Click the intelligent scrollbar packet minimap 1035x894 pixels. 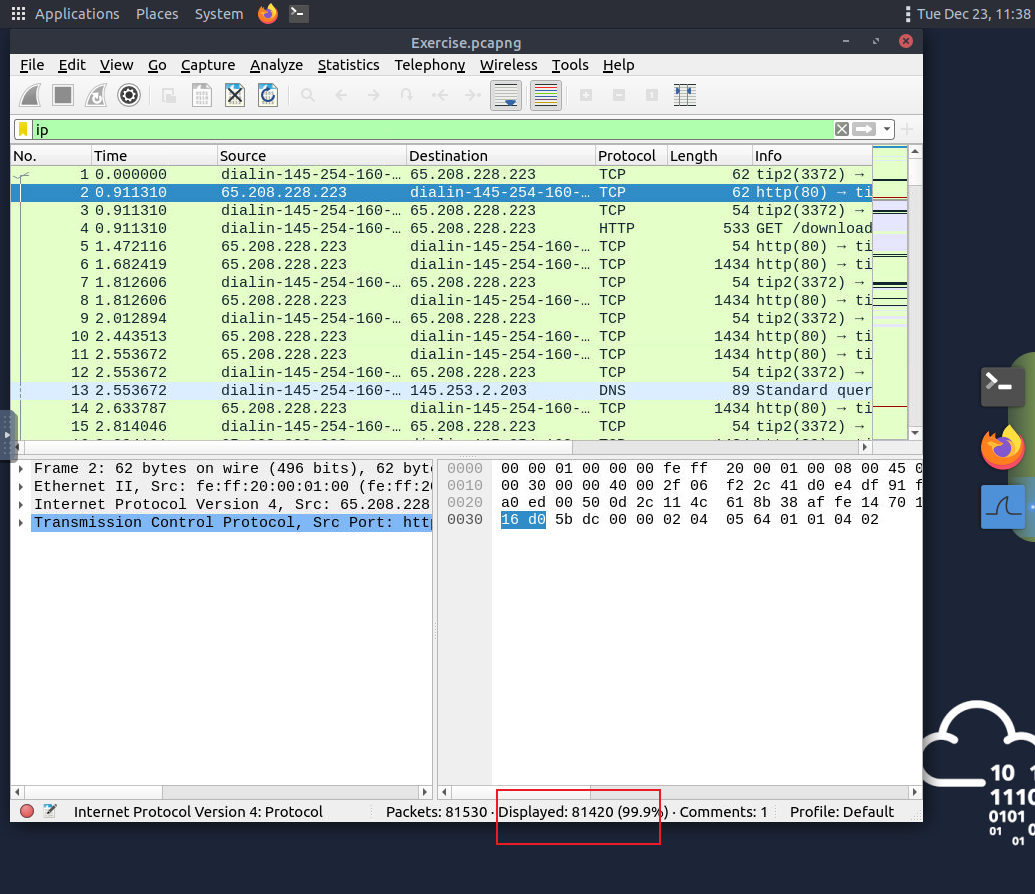coord(890,292)
